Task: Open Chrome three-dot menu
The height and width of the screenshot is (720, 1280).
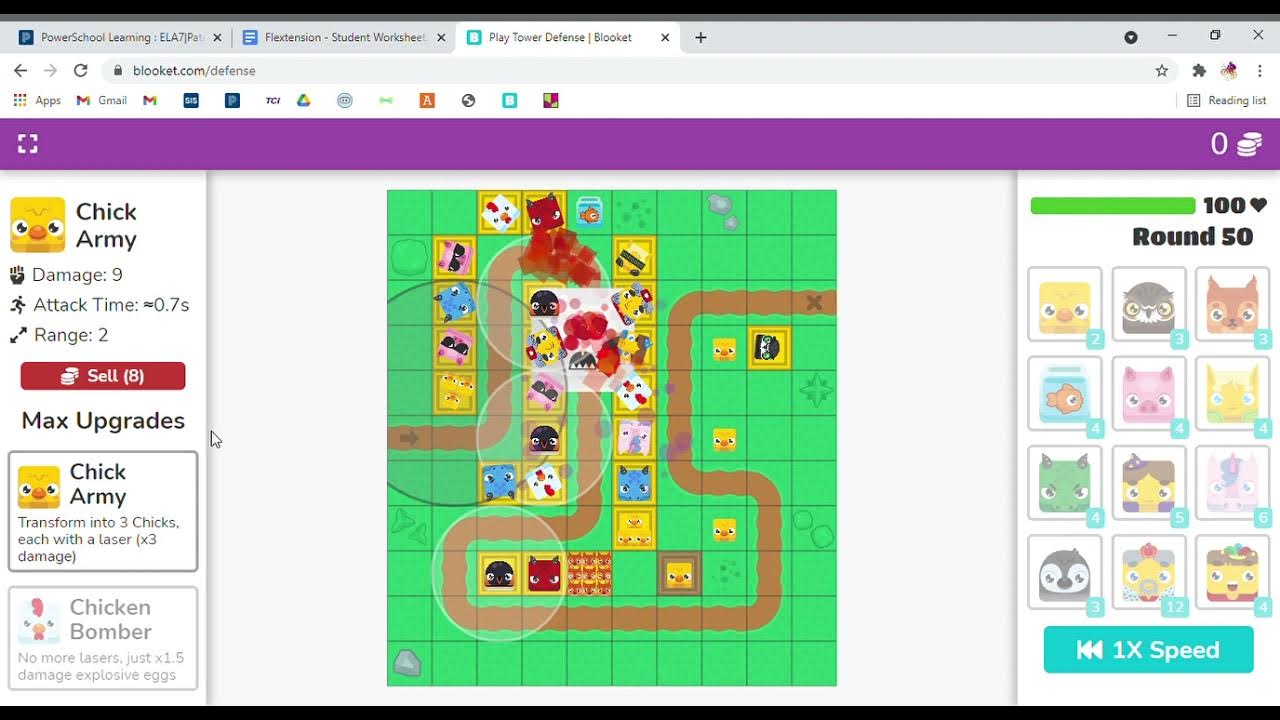Action: tap(1260, 70)
